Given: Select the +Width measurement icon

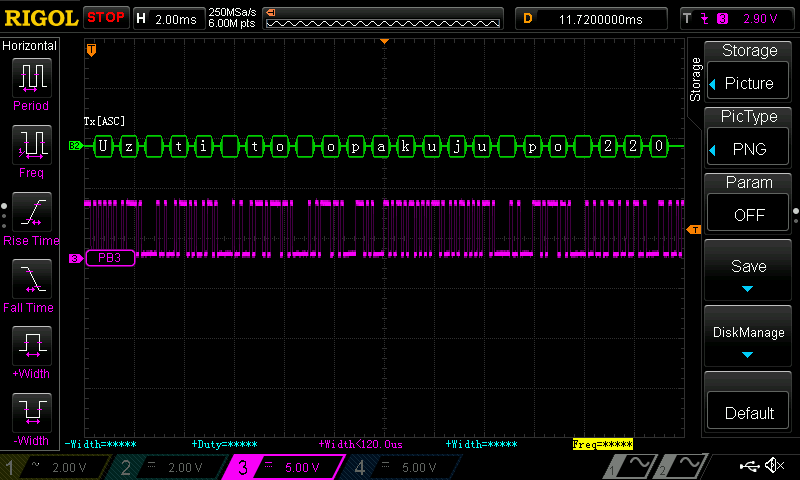Looking at the screenshot, I should 32,345.
